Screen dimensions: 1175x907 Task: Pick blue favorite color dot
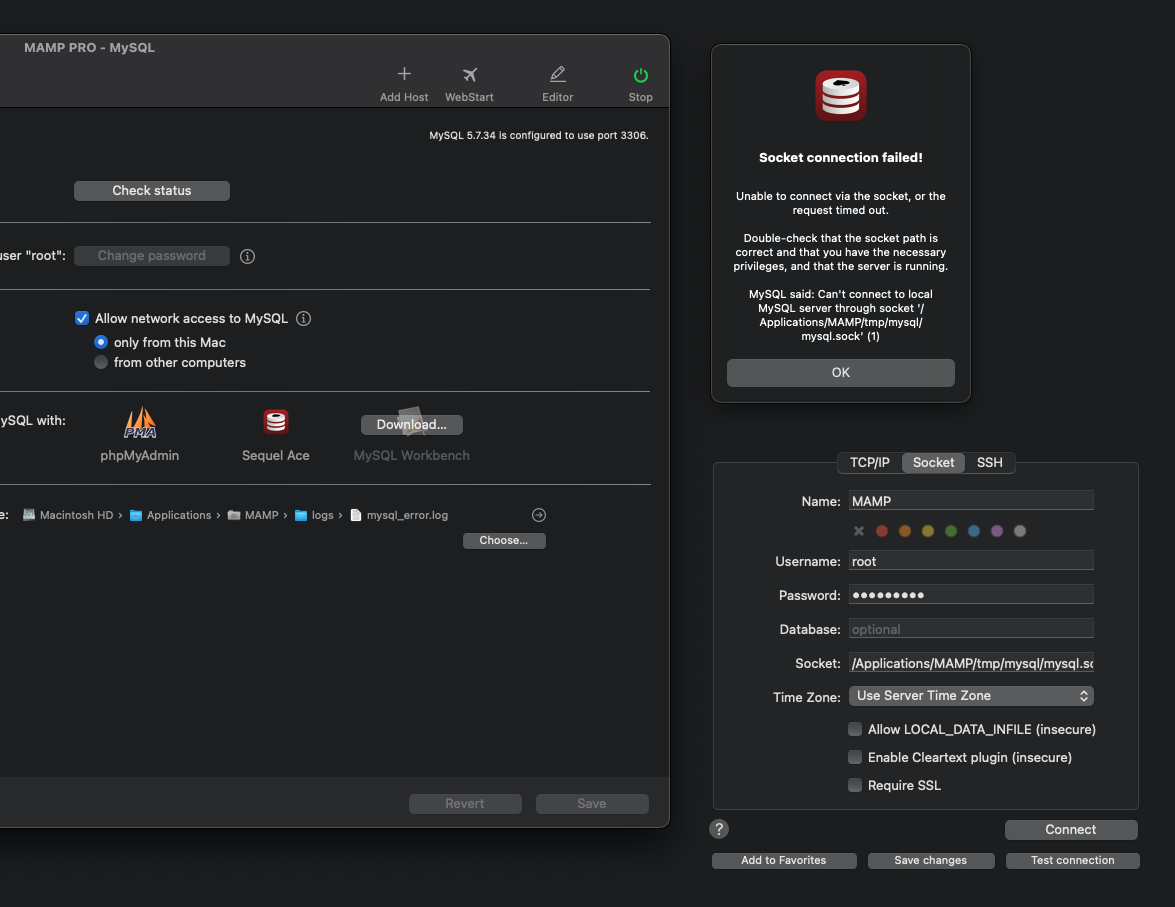pyautogui.click(x=974, y=531)
